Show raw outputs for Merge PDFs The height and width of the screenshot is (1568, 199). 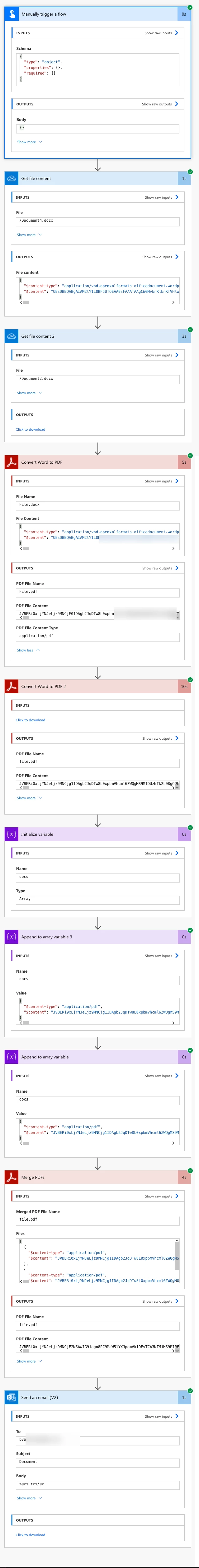(160, 1301)
